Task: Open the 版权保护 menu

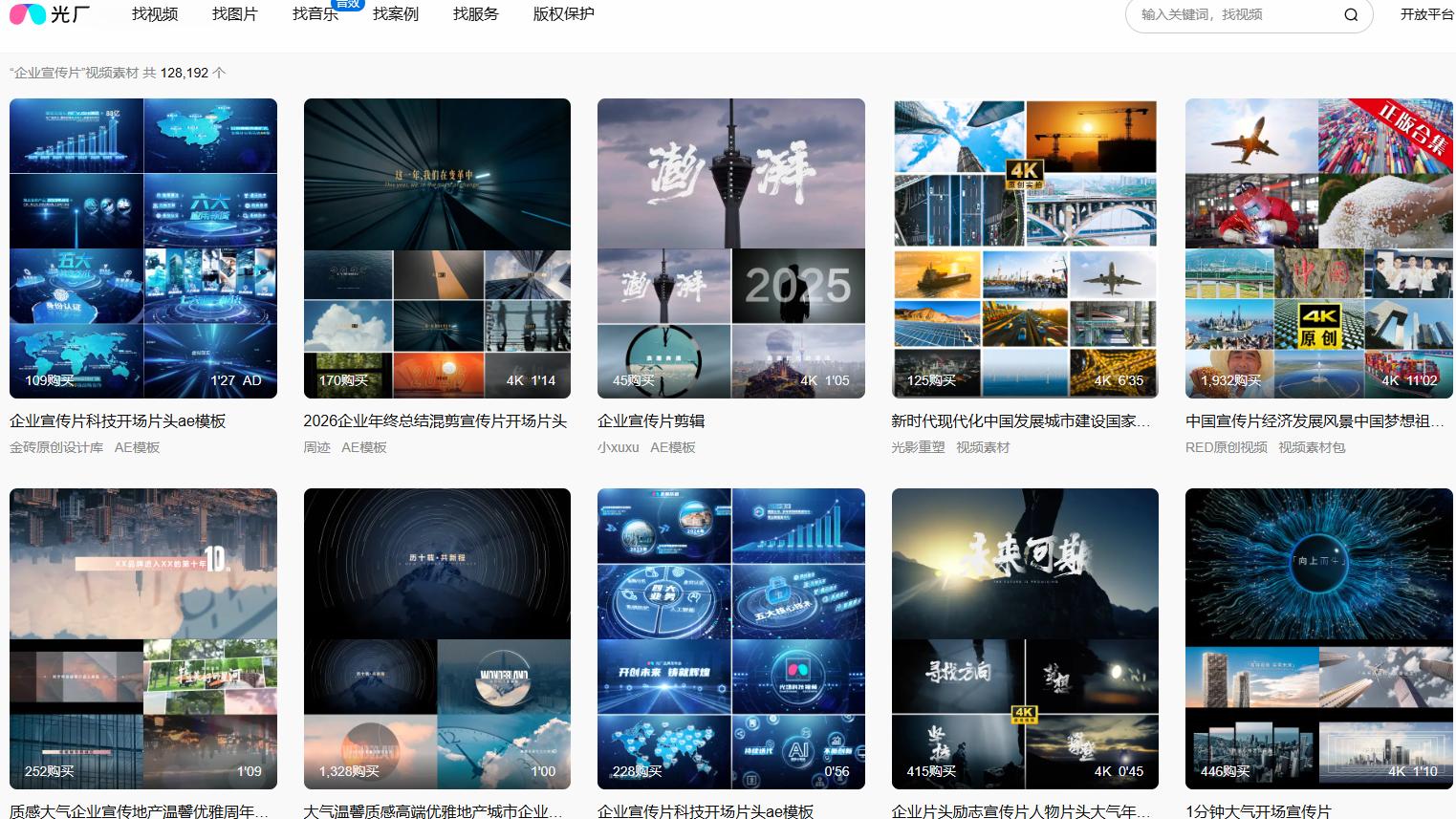Action: (x=564, y=14)
